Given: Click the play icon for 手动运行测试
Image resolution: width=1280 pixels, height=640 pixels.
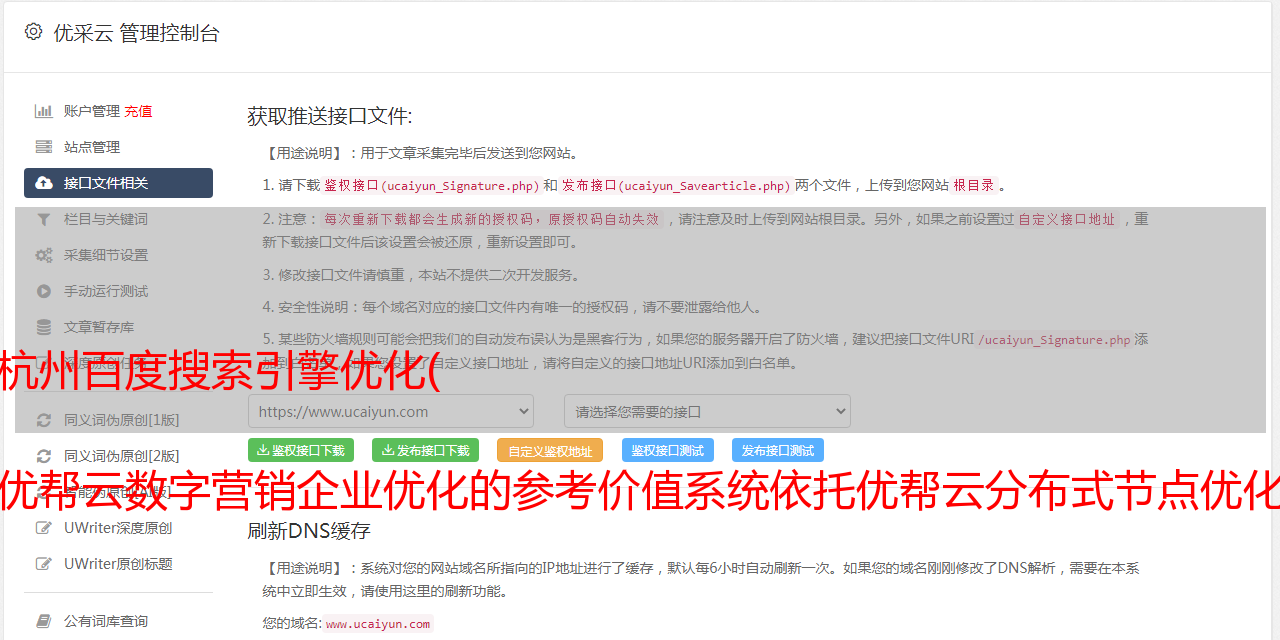Looking at the screenshot, I should point(44,291).
